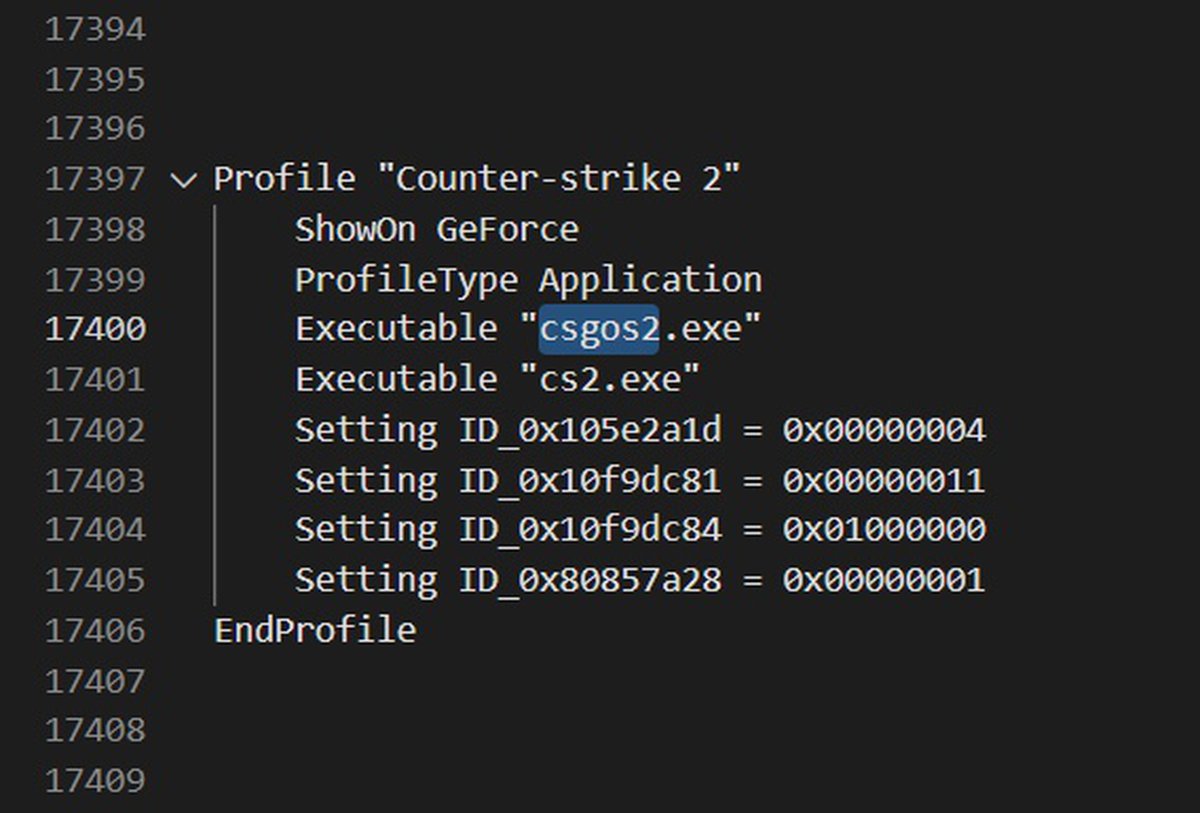
Task: Click the value 0x00000004
Action: tap(884, 430)
